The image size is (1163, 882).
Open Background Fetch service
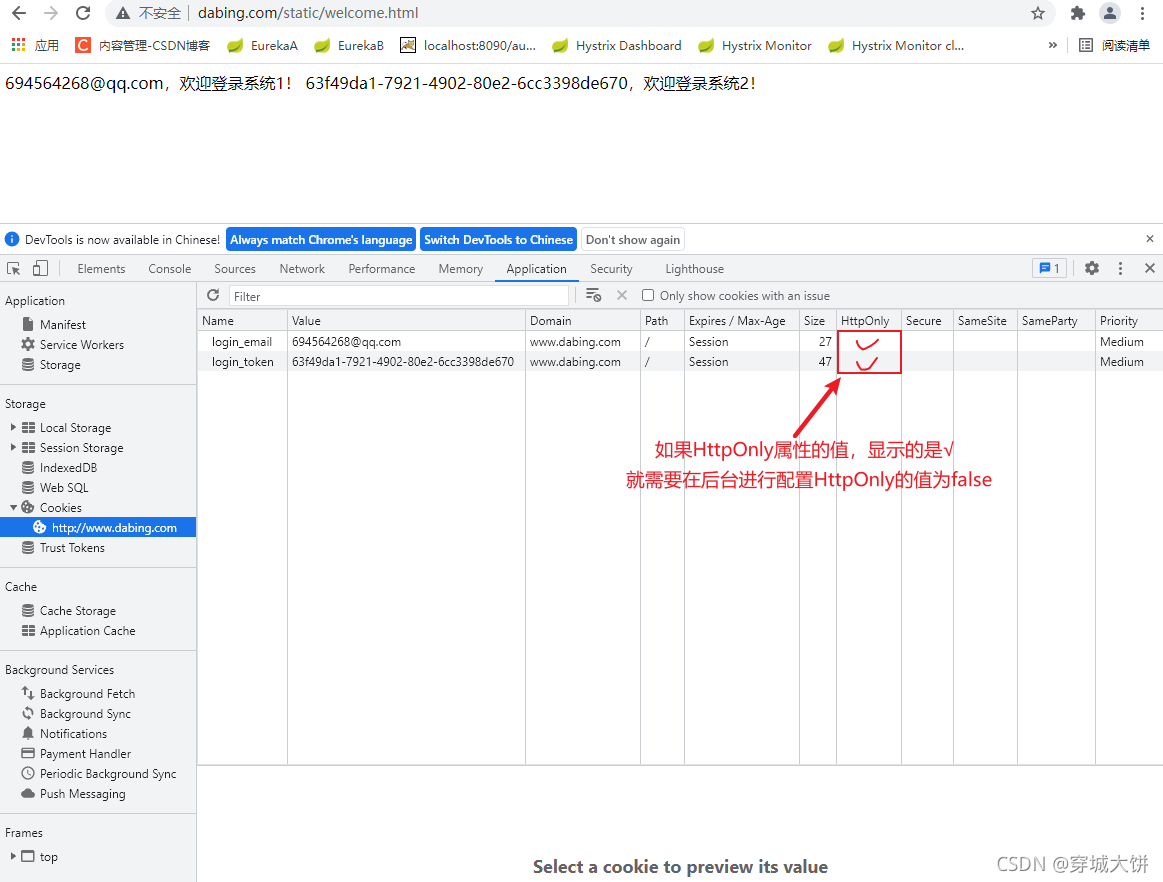(x=88, y=694)
